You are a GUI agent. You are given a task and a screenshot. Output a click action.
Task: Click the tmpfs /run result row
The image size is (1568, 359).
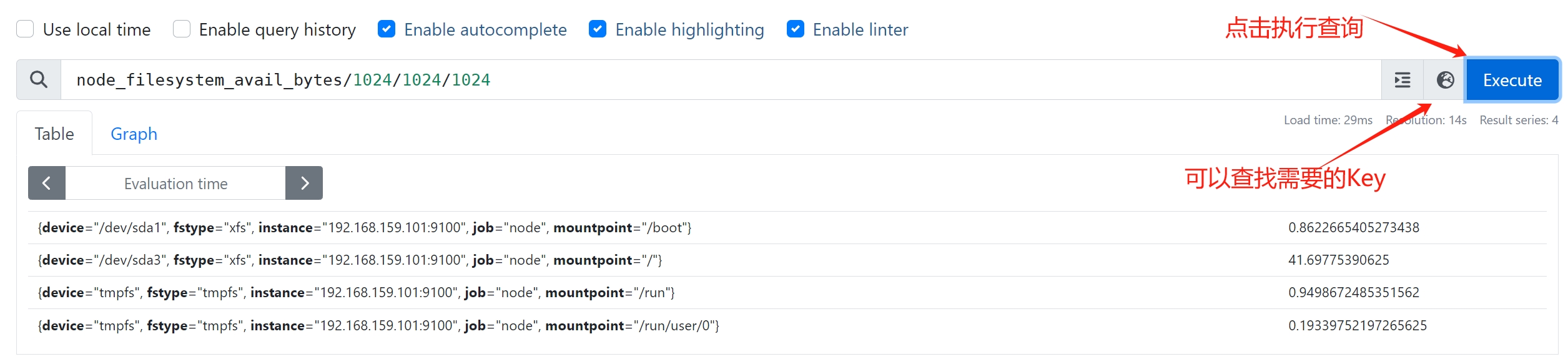(787, 293)
